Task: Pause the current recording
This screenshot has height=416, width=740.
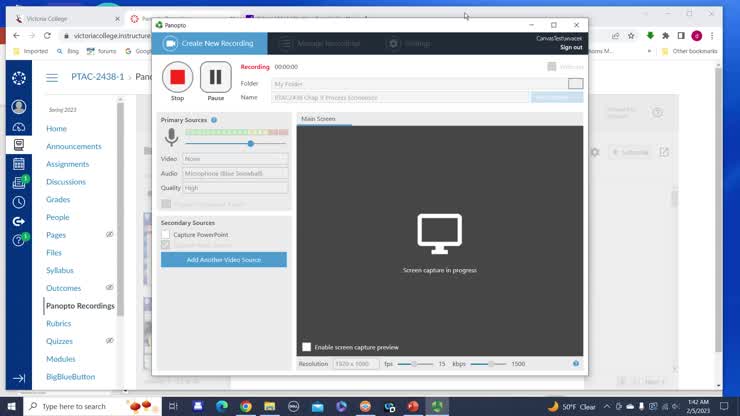Action: 215,77
